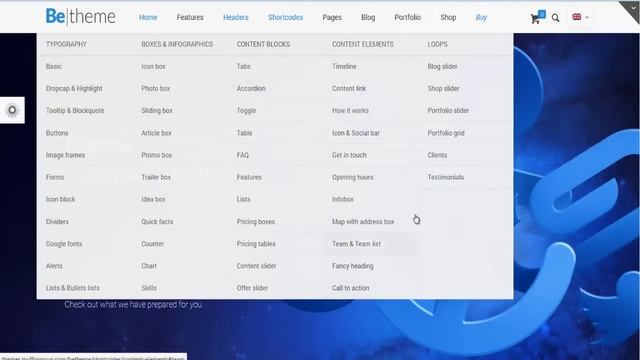Open Dividers shortcode
Viewport: 640px width, 360px height.
pos(57,222)
